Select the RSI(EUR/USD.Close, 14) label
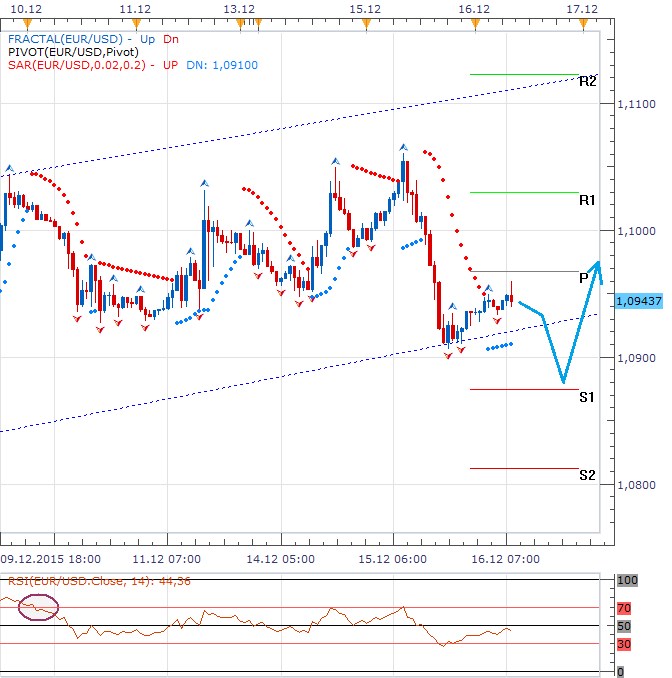The width and height of the screenshot is (672, 678). [x=87, y=582]
